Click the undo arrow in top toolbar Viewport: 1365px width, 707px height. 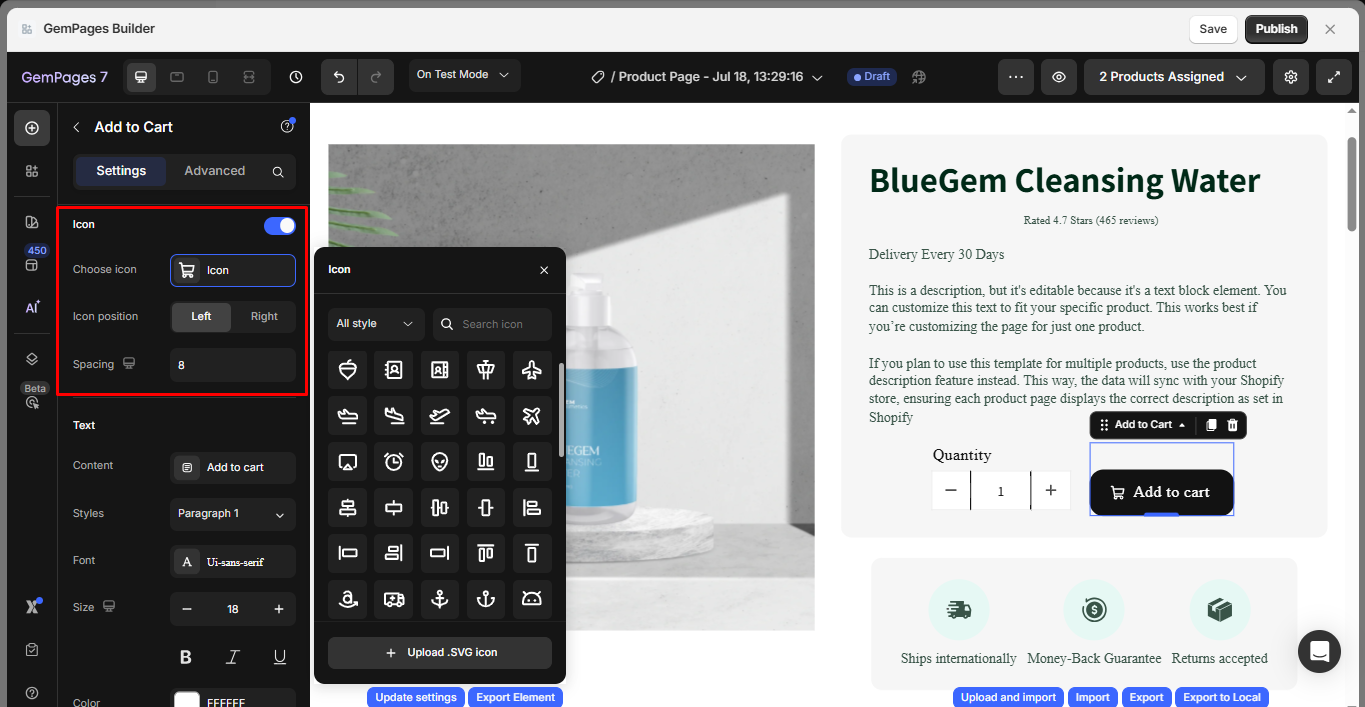(339, 77)
